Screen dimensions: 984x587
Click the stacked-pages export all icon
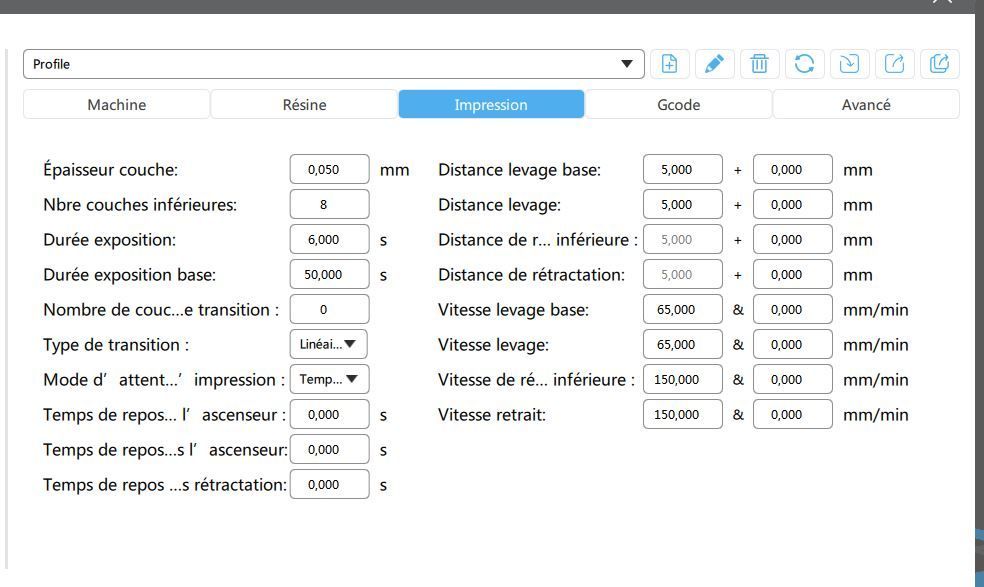click(939, 64)
